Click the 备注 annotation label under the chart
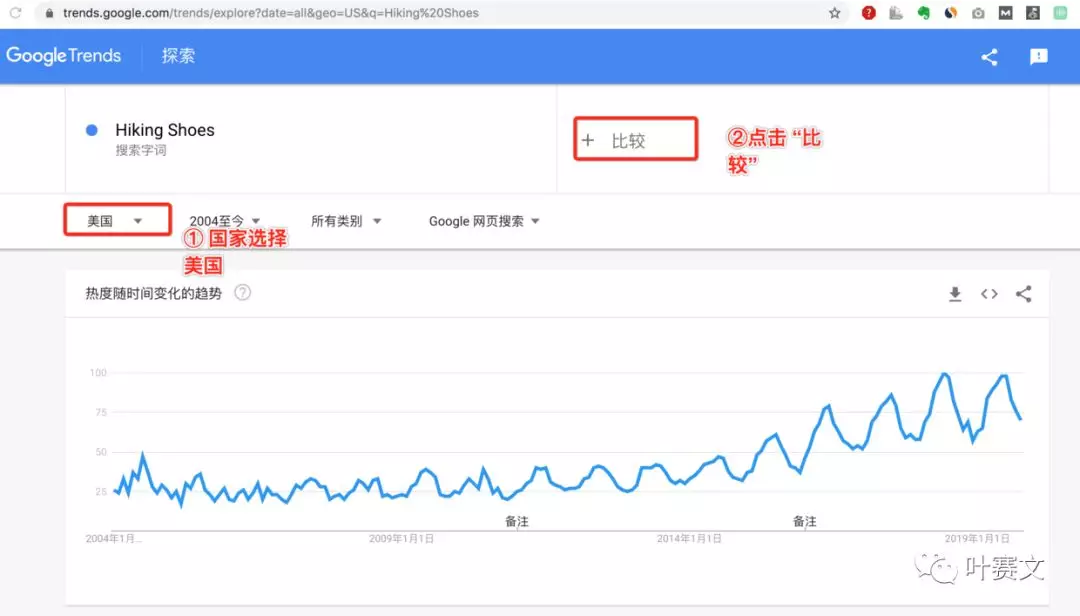This screenshot has width=1080, height=616. click(x=516, y=521)
